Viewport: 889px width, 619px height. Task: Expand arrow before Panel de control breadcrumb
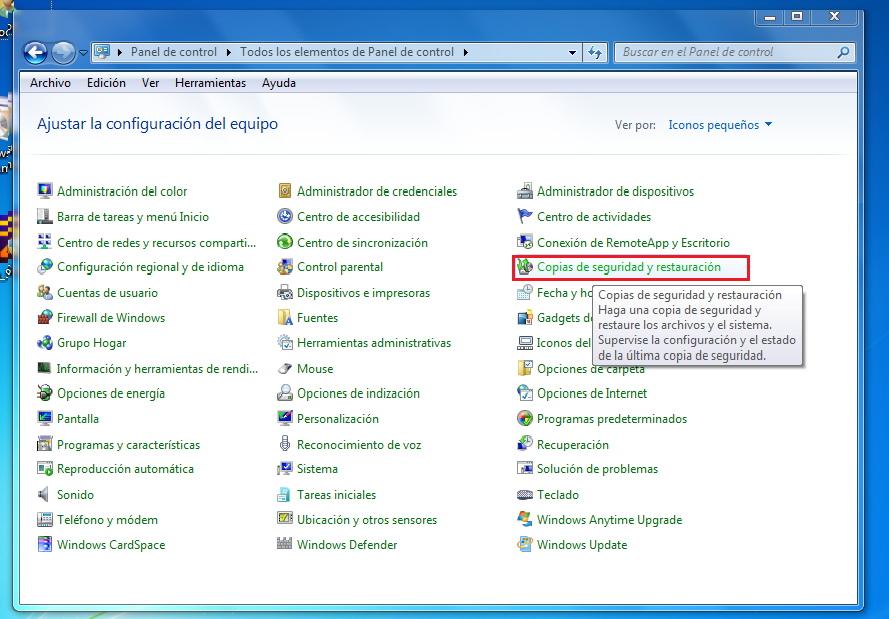pos(120,52)
